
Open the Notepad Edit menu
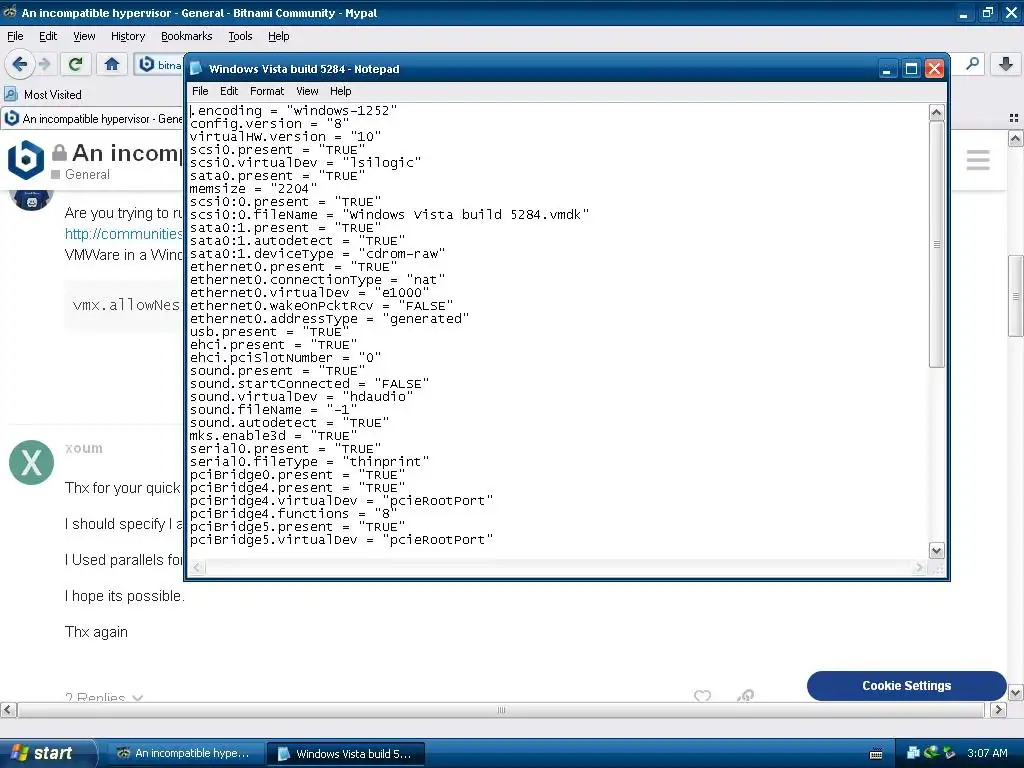pyautogui.click(x=229, y=91)
